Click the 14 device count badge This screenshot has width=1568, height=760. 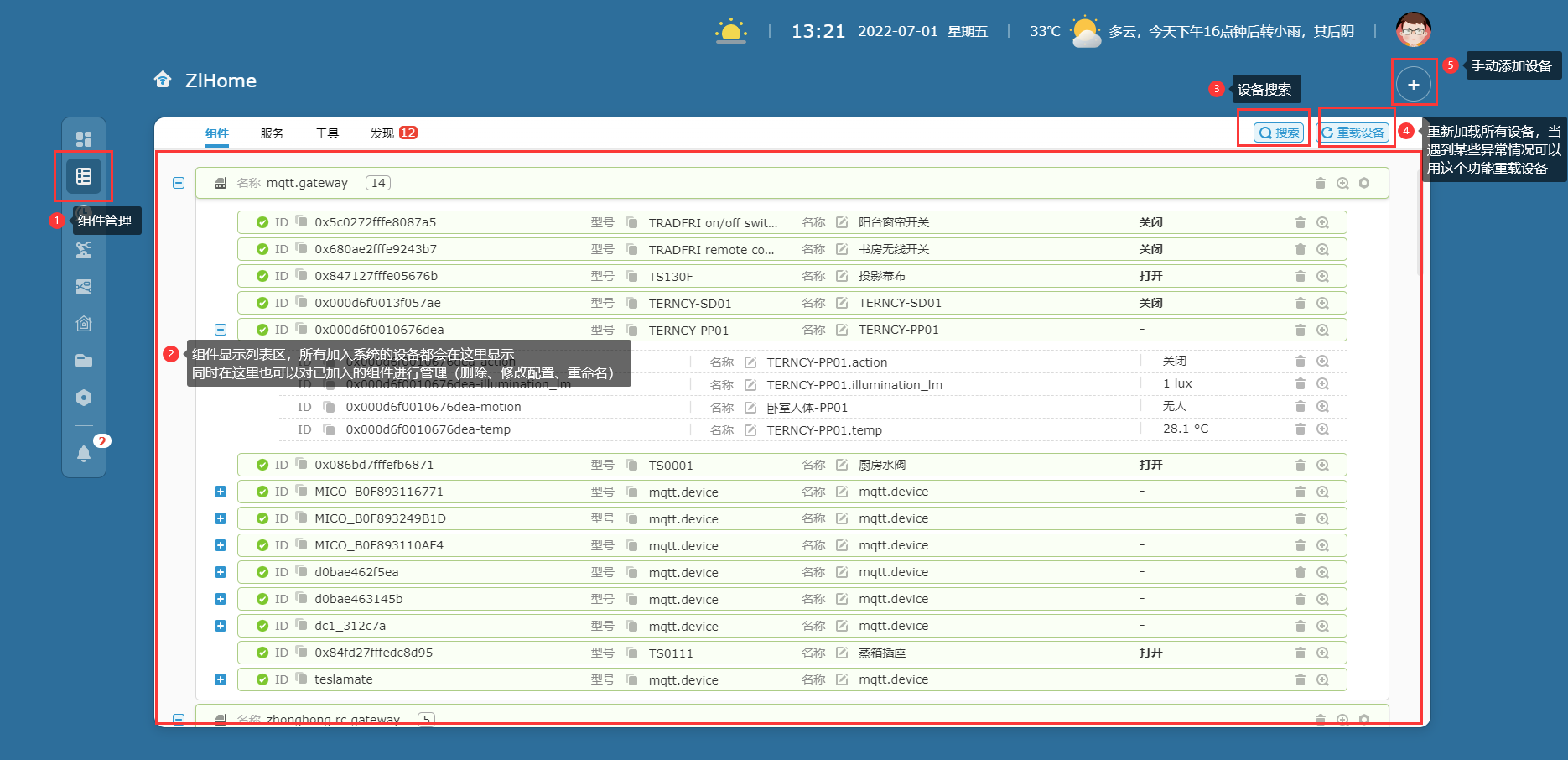pos(378,183)
